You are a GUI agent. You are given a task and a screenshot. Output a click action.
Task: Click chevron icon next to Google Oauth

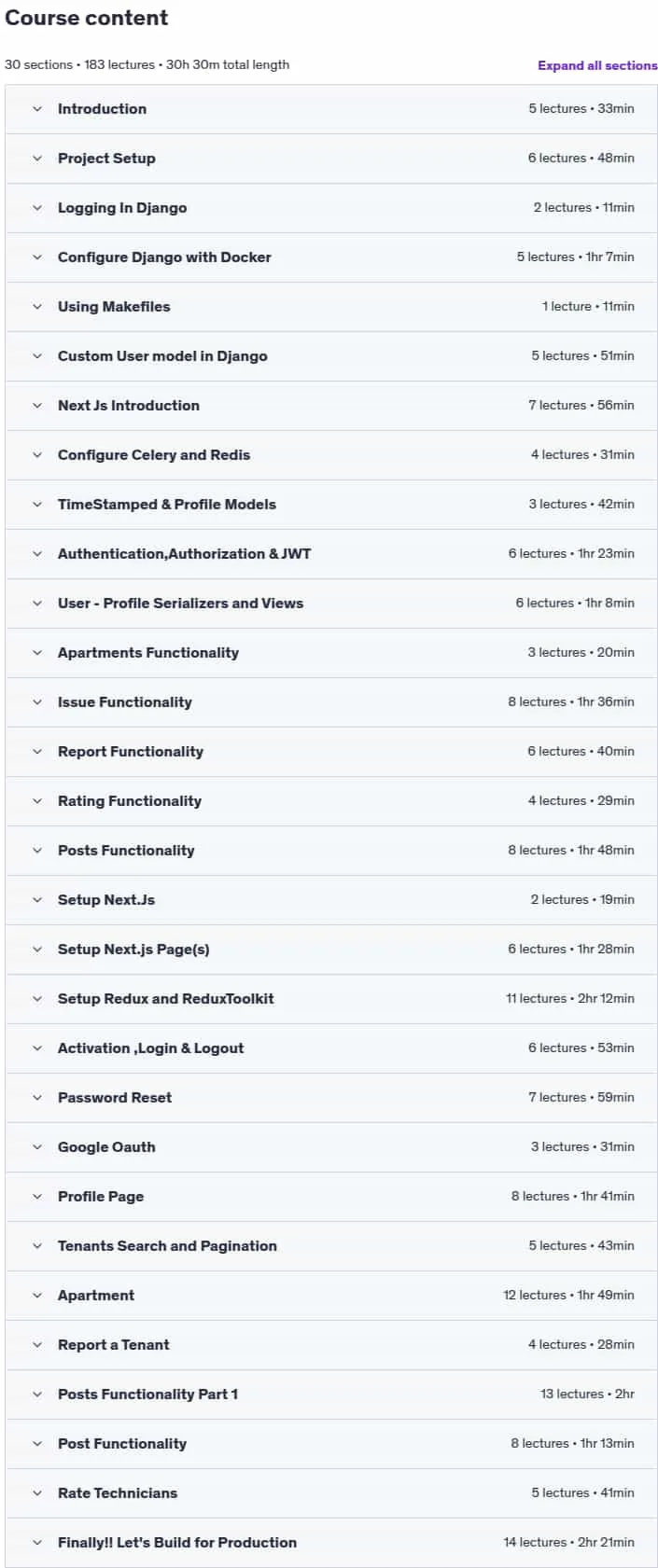37,1147
